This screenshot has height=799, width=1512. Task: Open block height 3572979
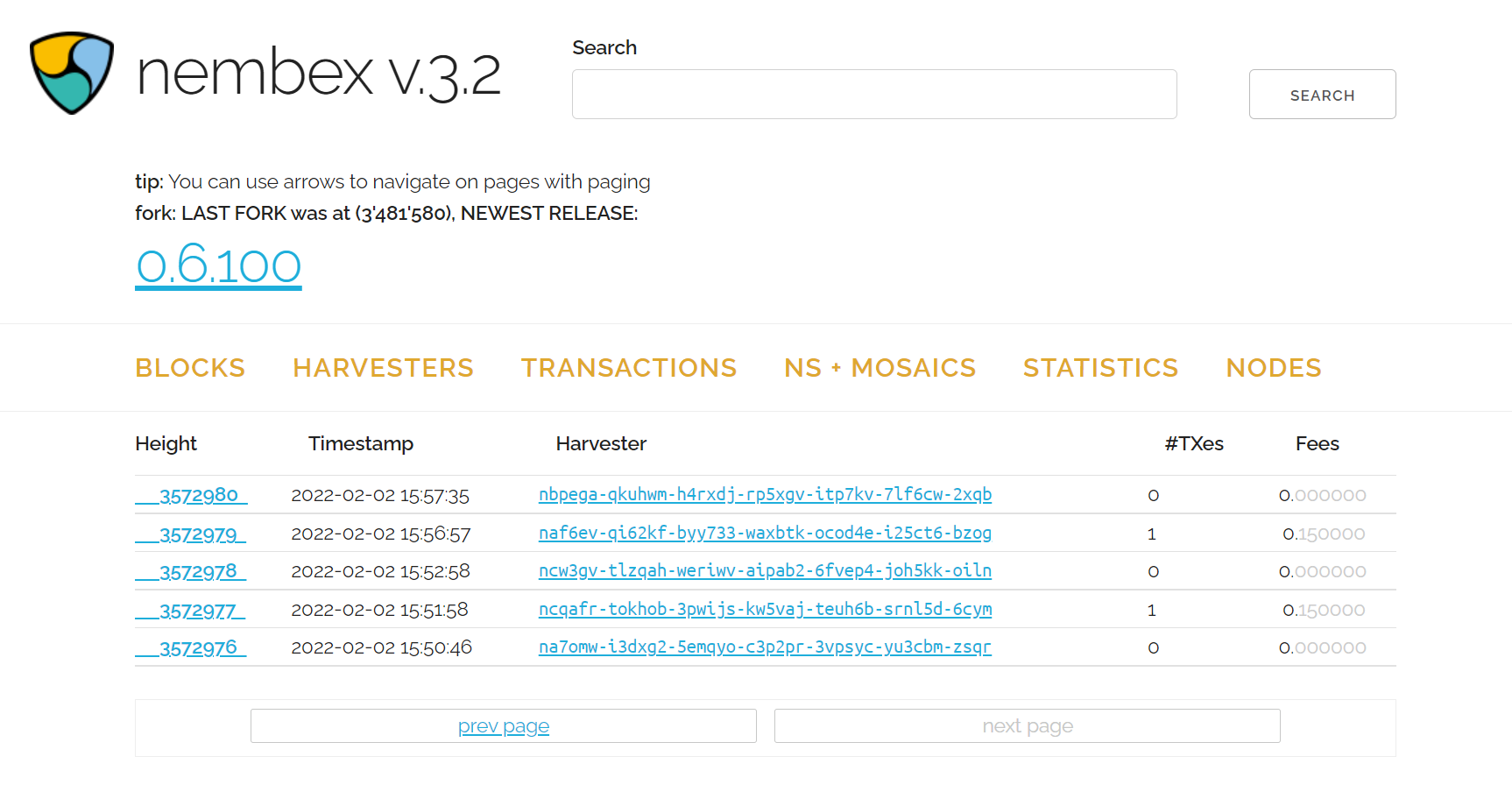[x=198, y=534]
